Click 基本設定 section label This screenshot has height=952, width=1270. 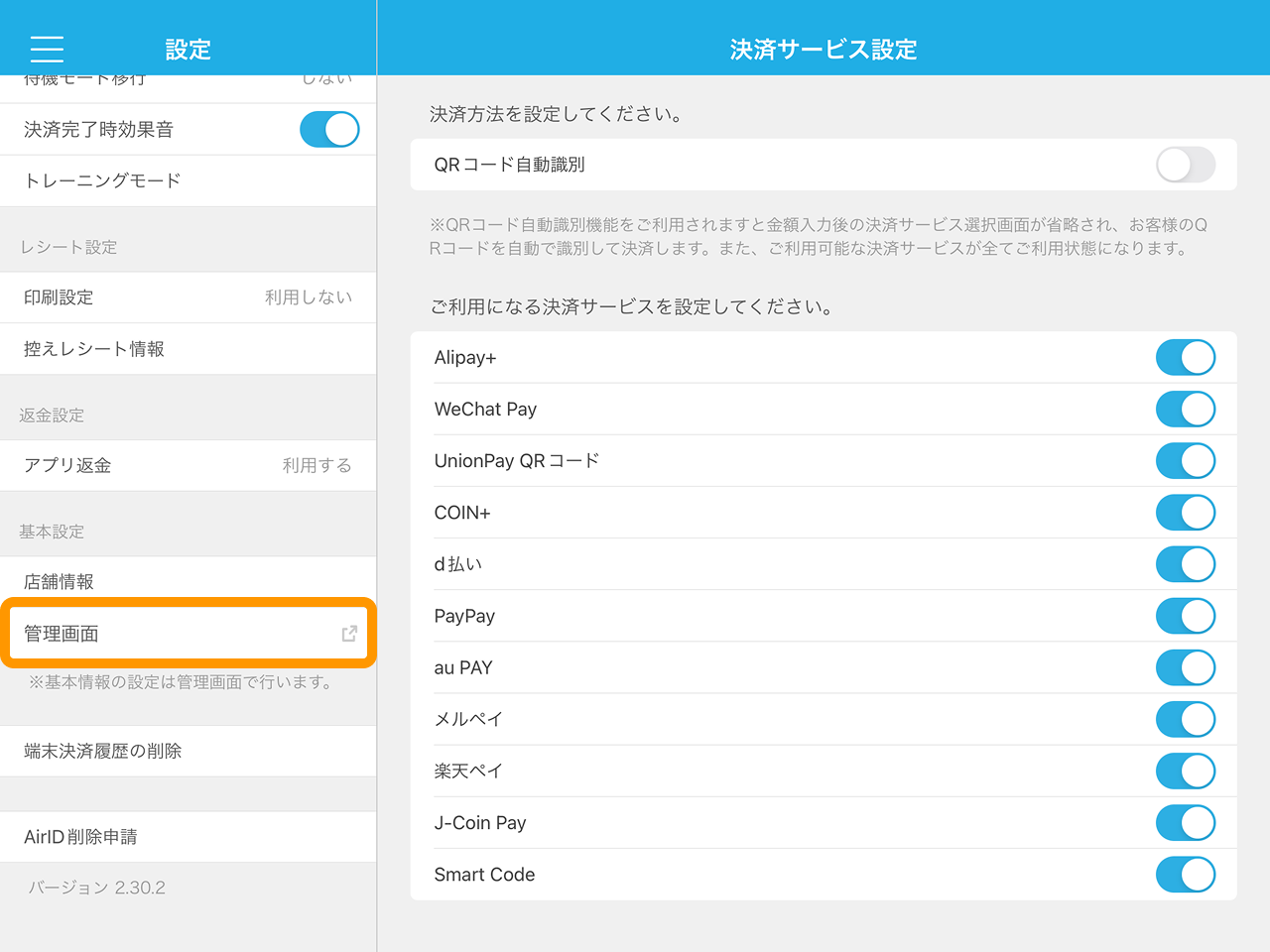click(52, 532)
